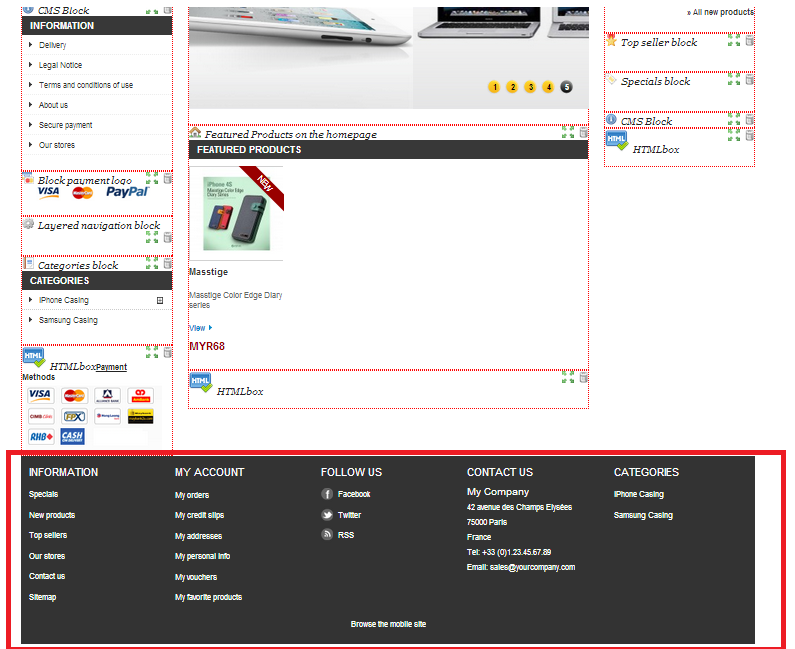Click the Specials block tag icon

click(612, 80)
